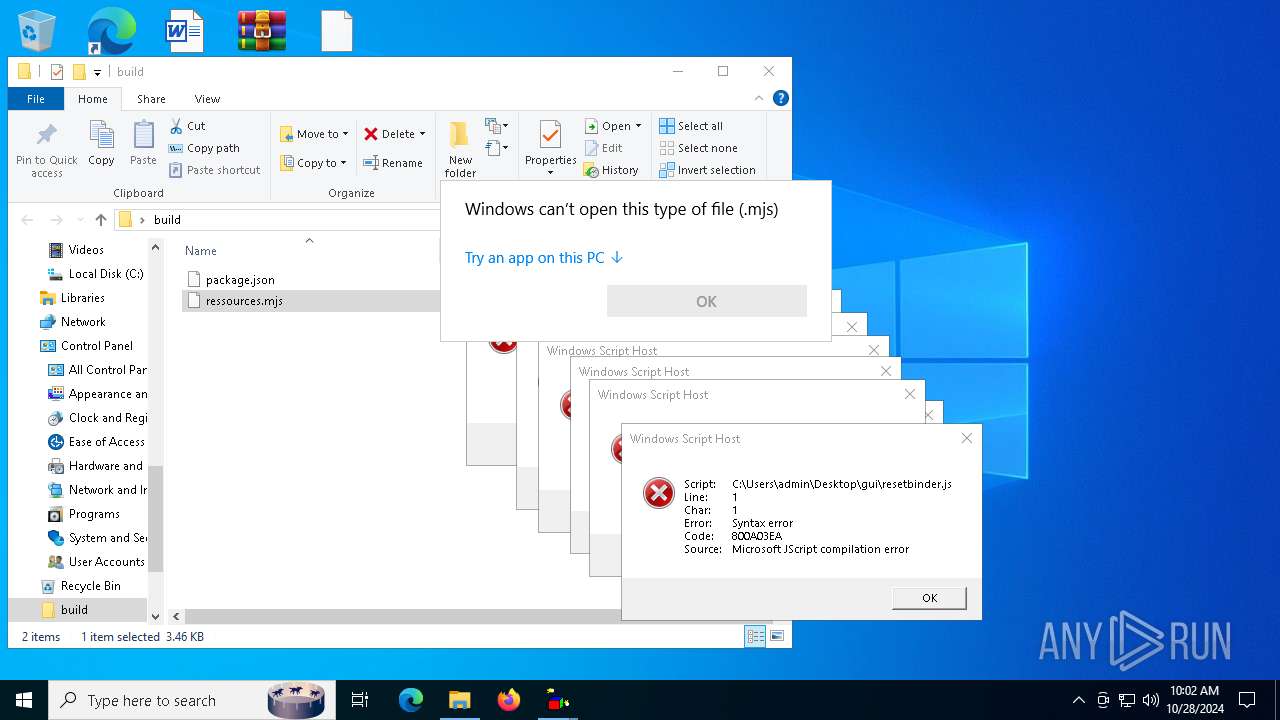Switch to the View ribbon tab

pyautogui.click(x=207, y=99)
